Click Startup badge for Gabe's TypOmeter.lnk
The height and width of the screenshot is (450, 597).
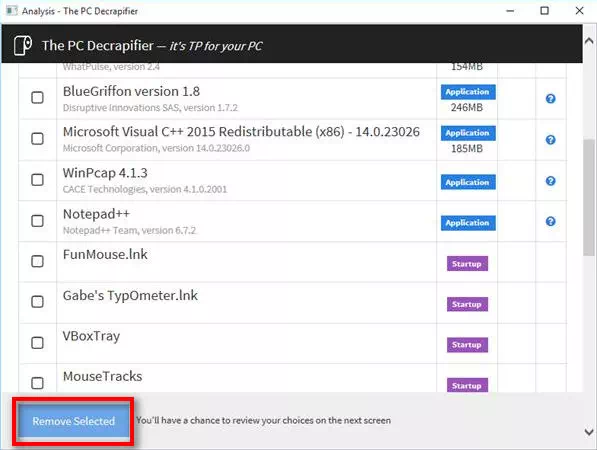(x=467, y=304)
